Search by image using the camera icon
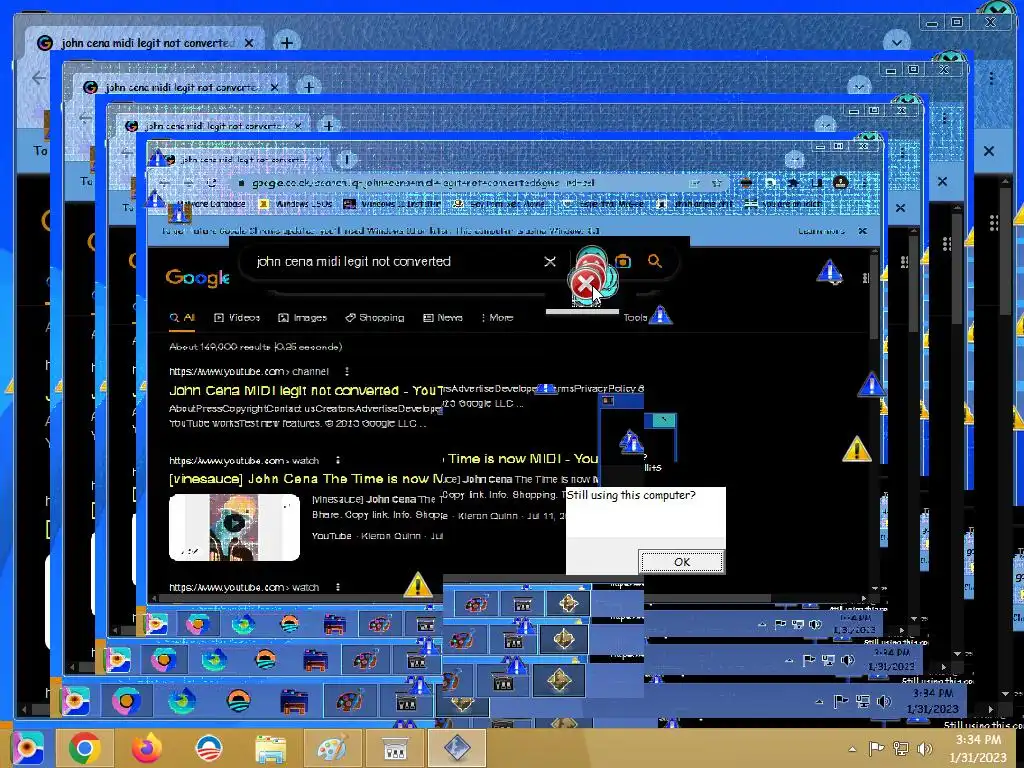The width and height of the screenshot is (1024, 768). [623, 261]
